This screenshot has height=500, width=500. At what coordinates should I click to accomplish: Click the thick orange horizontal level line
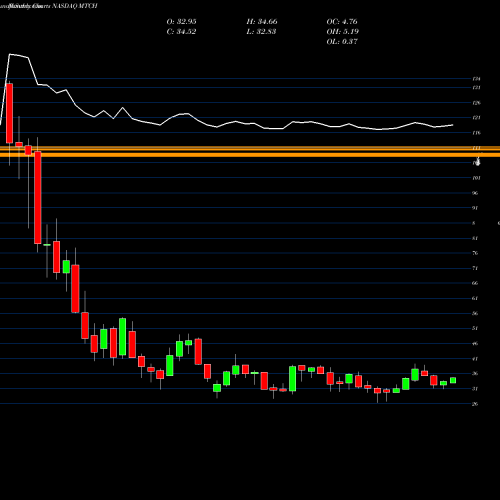(x=250, y=155)
